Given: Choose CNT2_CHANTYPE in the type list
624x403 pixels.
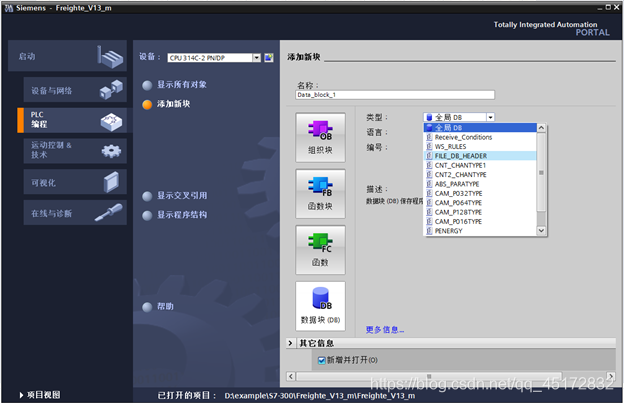Looking at the screenshot, I should (x=480, y=175).
